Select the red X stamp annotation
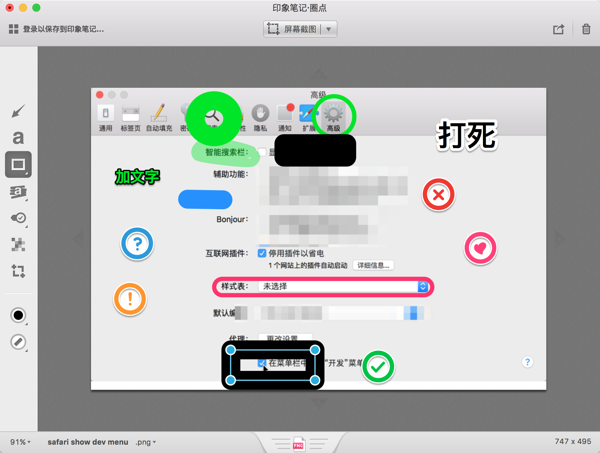This screenshot has height=453, width=600. [x=439, y=195]
